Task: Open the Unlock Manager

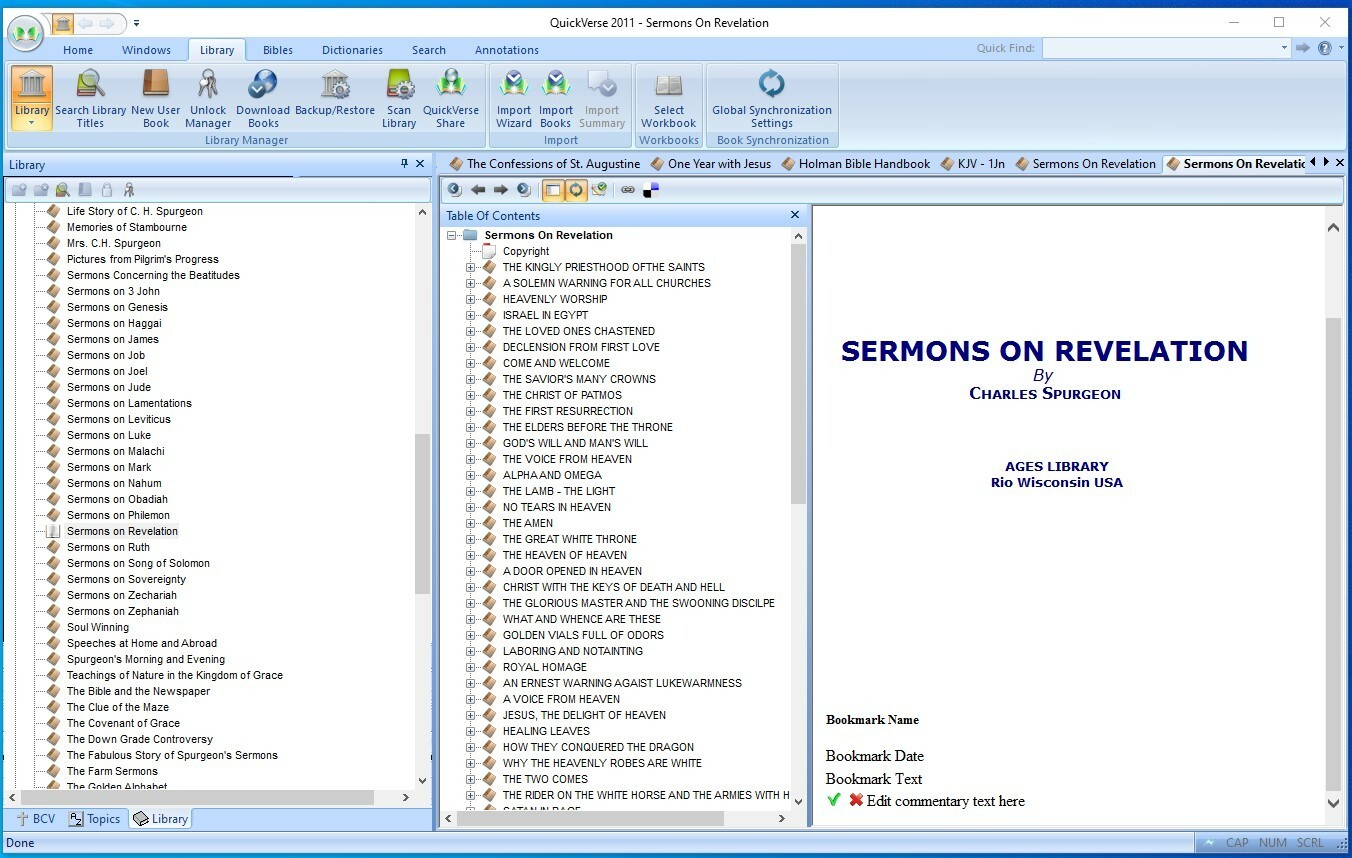Action: [x=208, y=99]
